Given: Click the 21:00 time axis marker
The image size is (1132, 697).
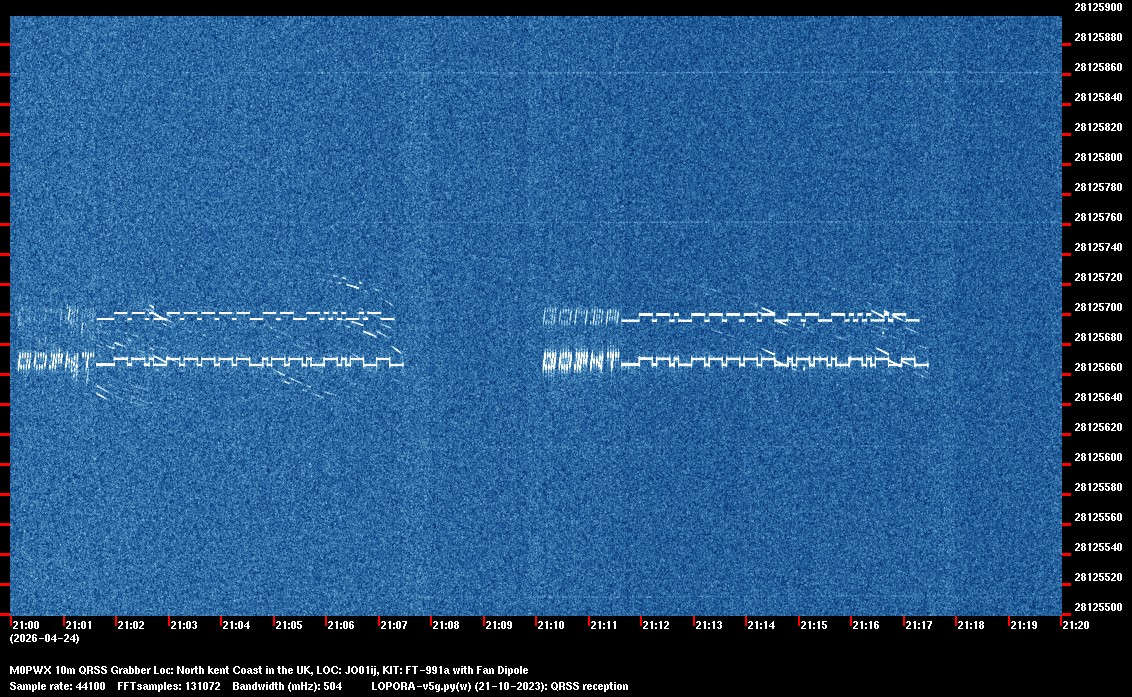Looking at the screenshot, I should click(x=25, y=625).
